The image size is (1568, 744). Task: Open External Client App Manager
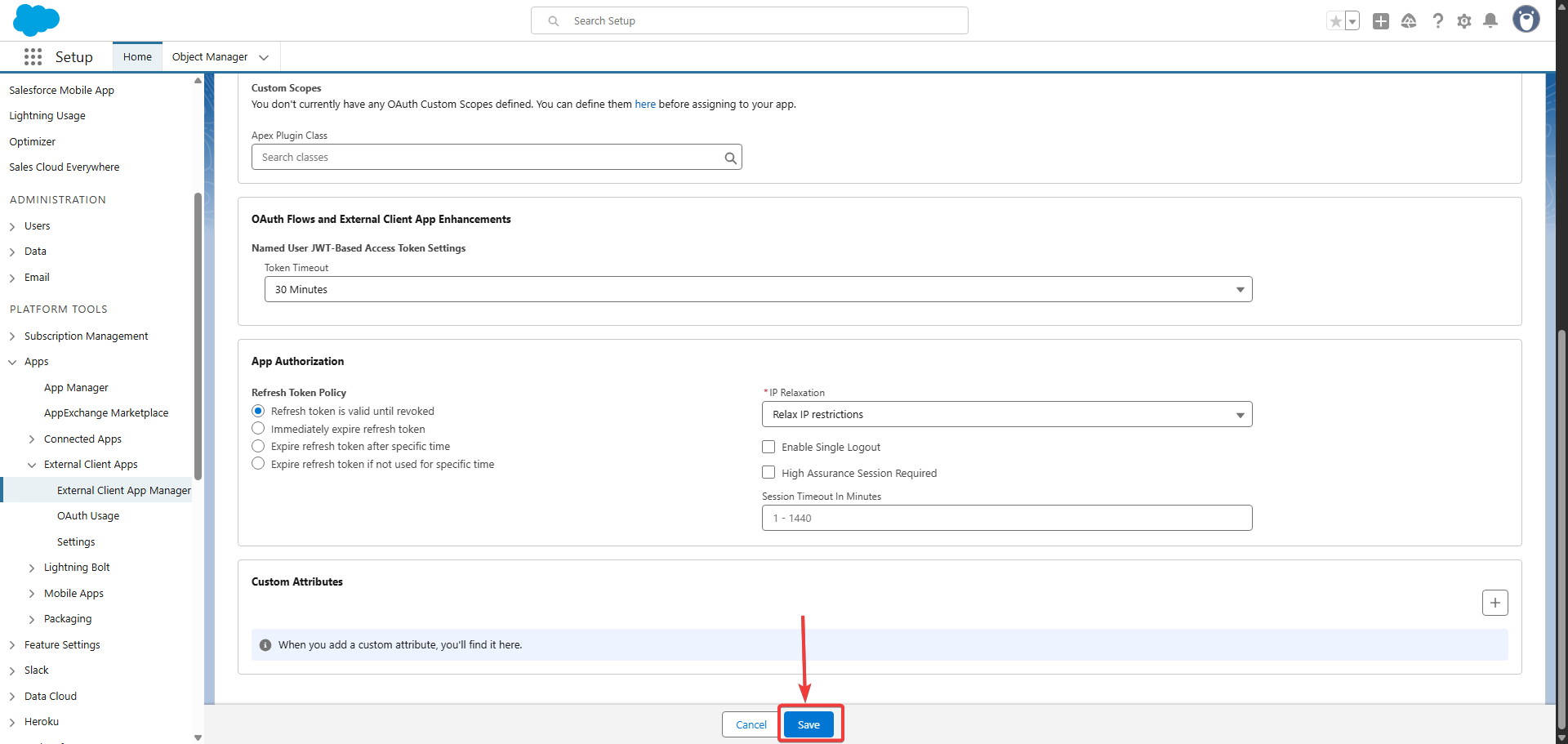click(124, 490)
